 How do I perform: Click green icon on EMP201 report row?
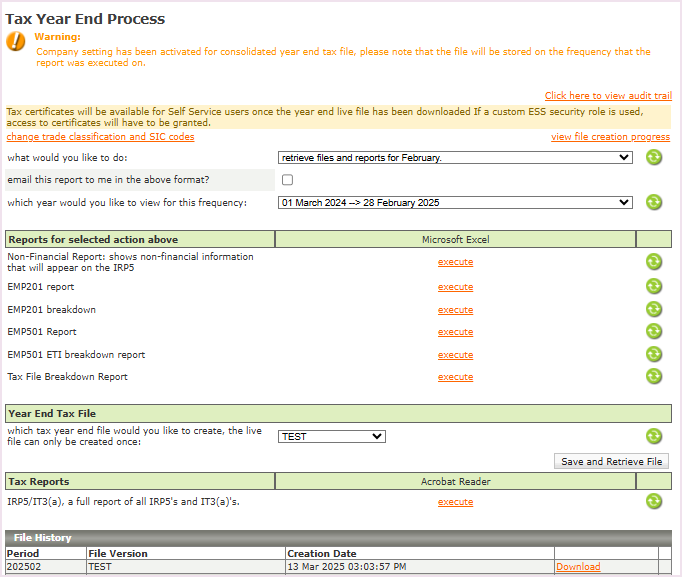(654, 287)
